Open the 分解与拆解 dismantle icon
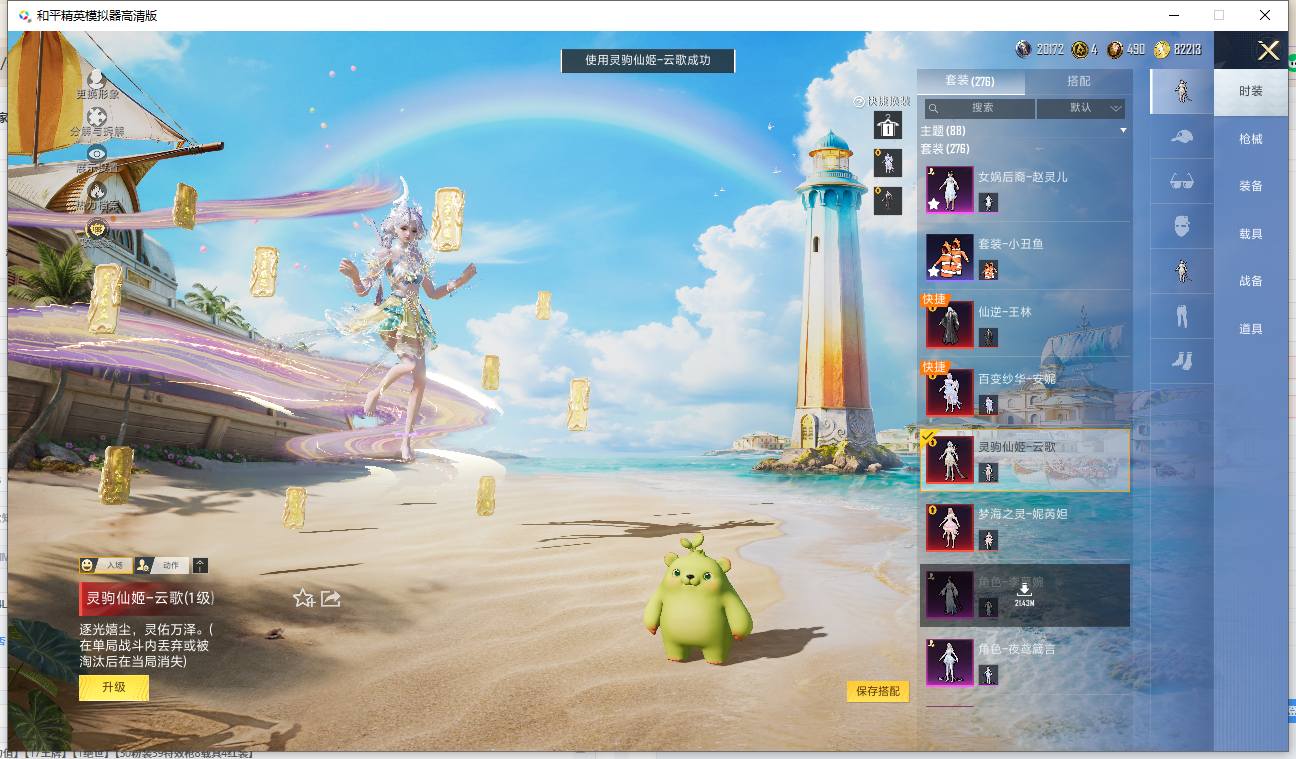Viewport: 1296px width, 759px height. tap(97, 118)
